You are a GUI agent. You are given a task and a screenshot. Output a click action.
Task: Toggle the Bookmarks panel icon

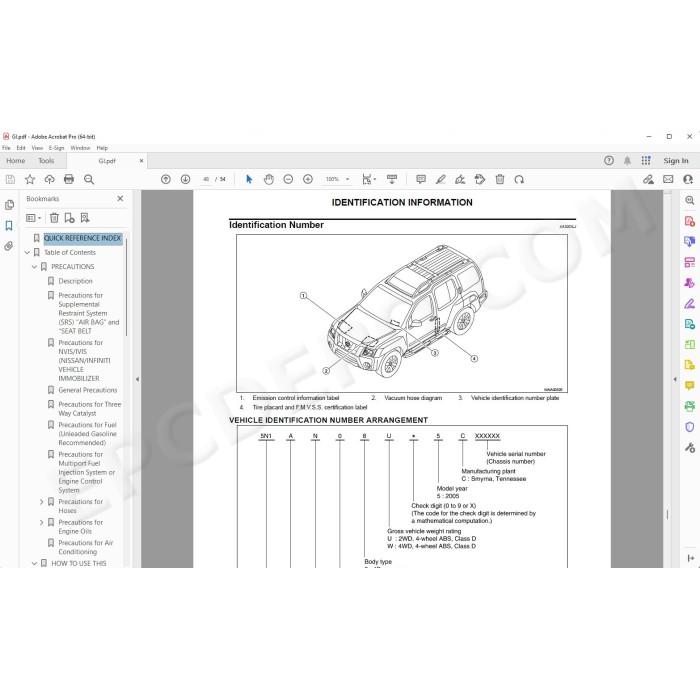click(9, 226)
